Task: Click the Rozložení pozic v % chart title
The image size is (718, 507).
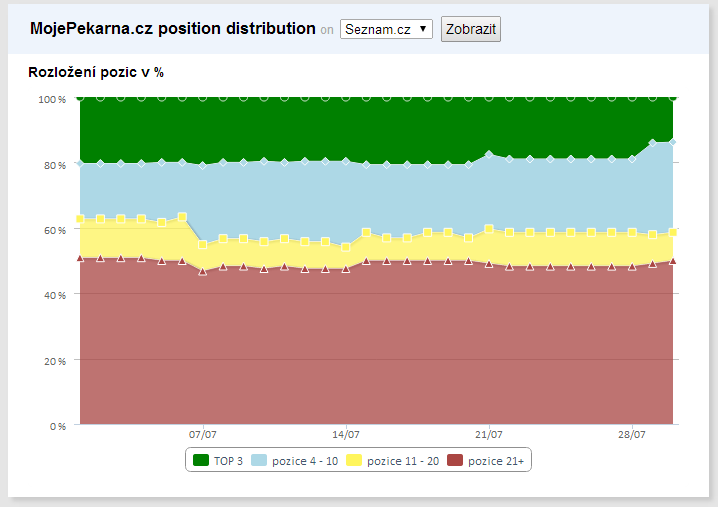Action: tap(96, 72)
